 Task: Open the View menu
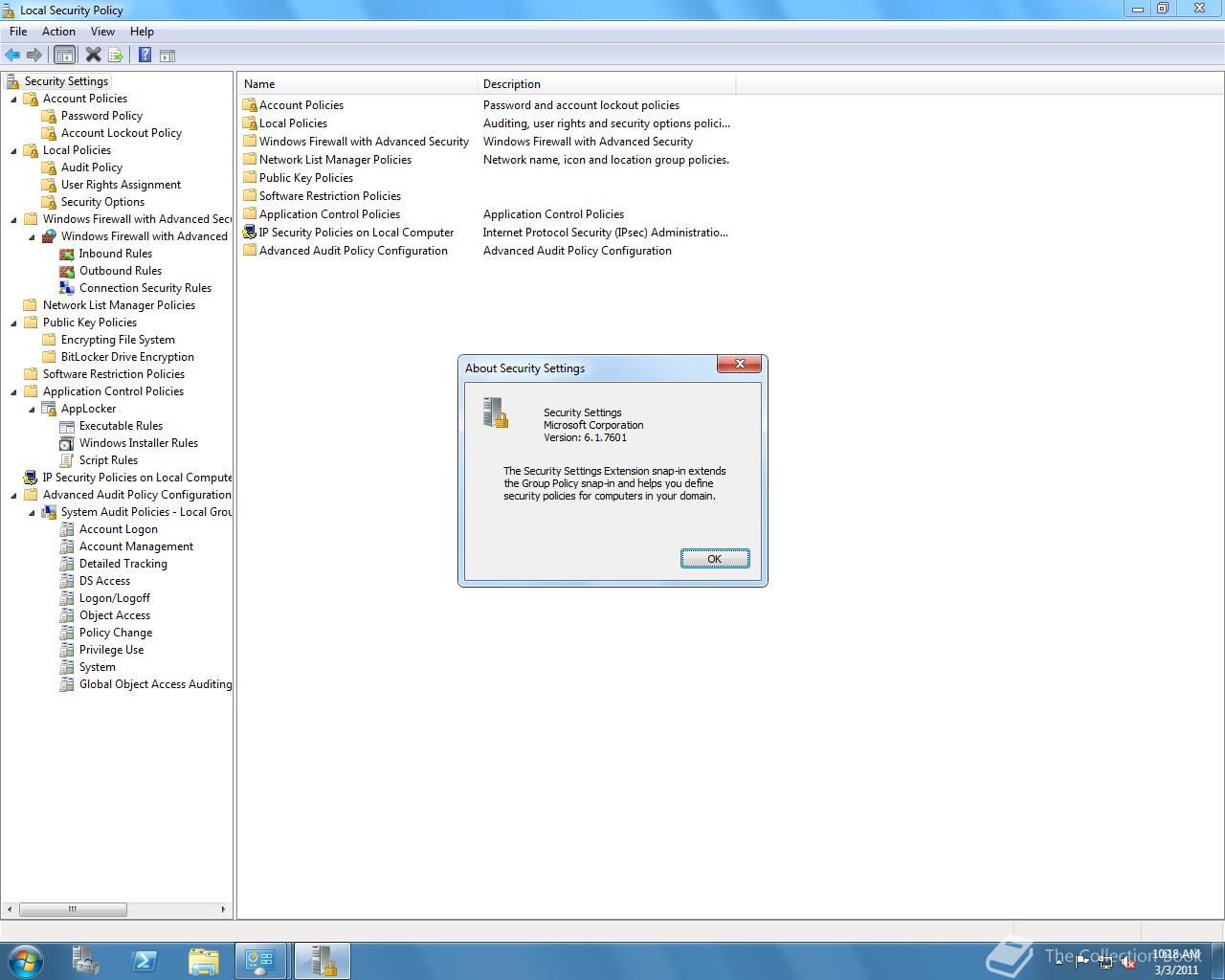(x=102, y=32)
